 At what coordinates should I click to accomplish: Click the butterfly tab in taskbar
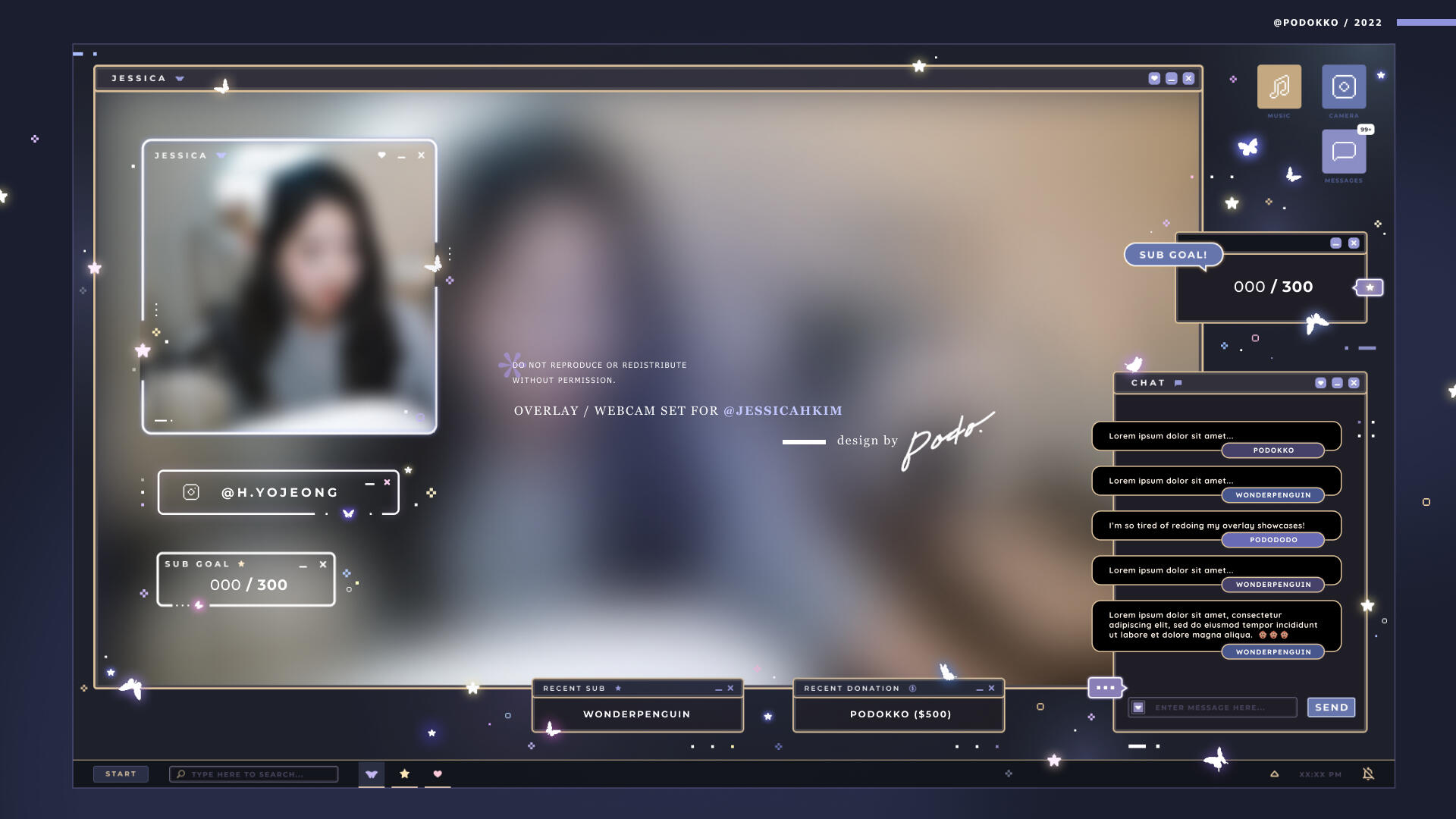[x=371, y=773]
